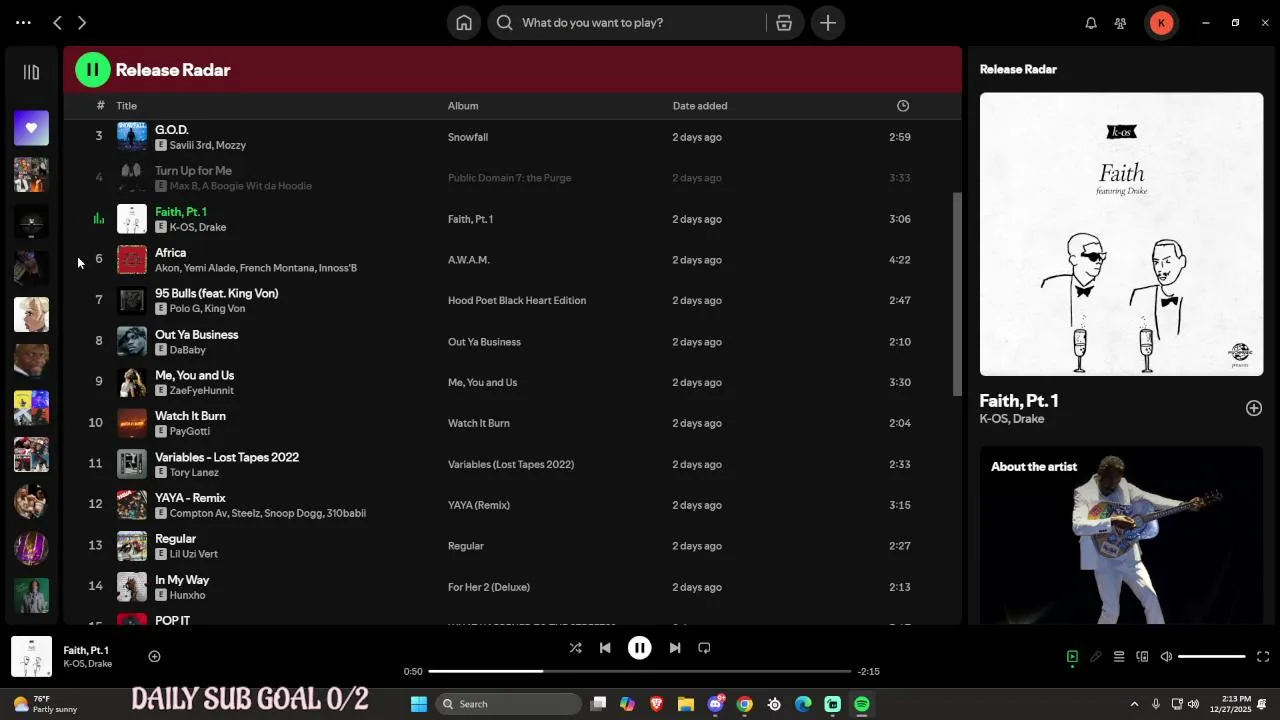
Task: Select track Me, You and Us
Action: click(194, 376)
